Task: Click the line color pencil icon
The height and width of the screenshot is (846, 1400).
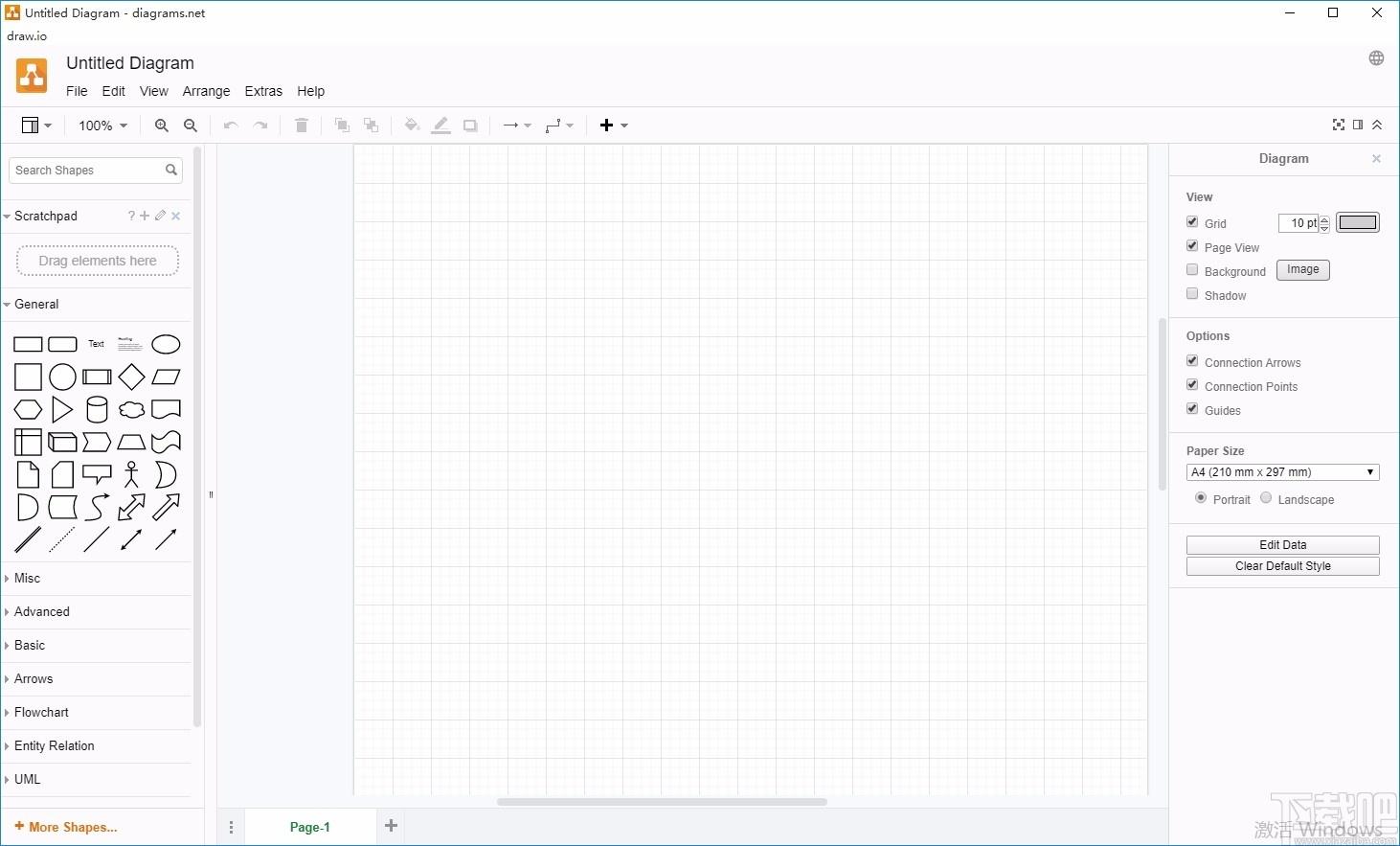Action: tap(440, 126)
